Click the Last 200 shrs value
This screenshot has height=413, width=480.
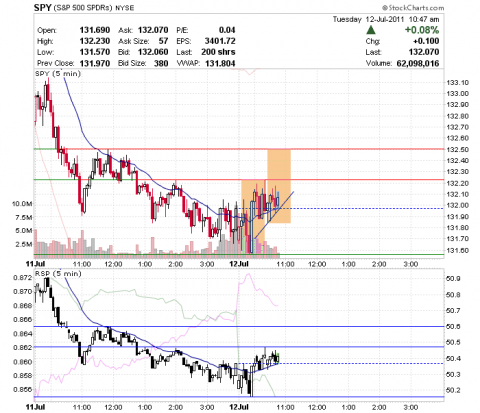pyautogui.click(x=218, y=52)
